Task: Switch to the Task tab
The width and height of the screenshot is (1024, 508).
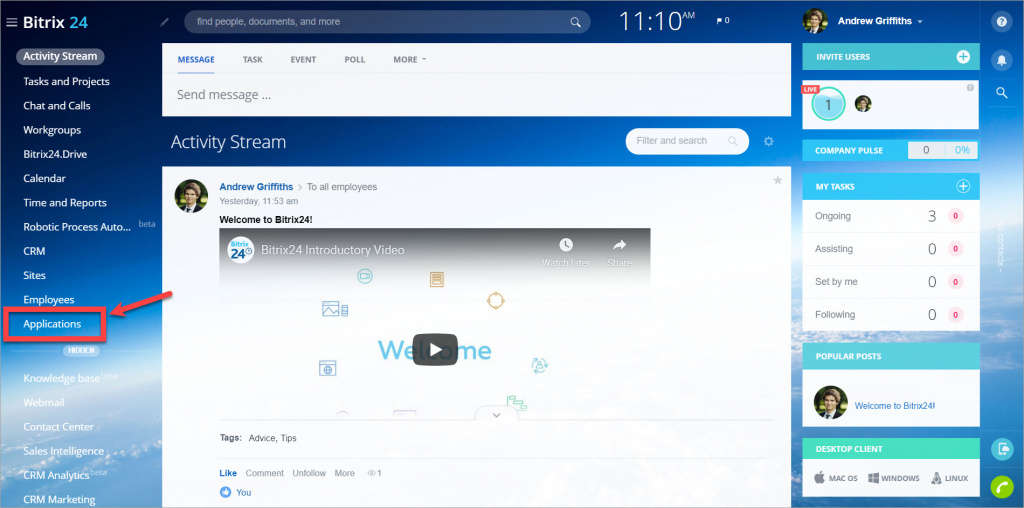Action: coord(253,59)
